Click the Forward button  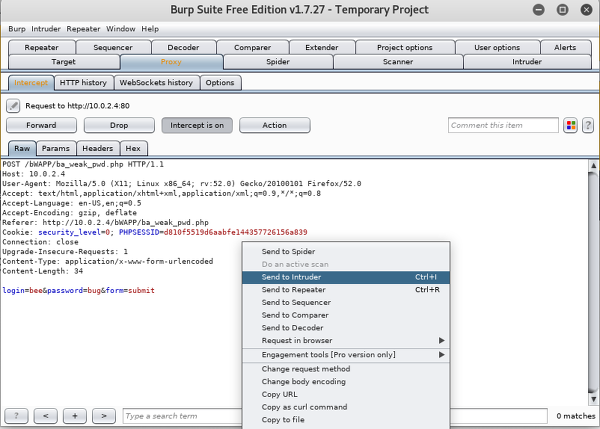(x=41, y=126)
